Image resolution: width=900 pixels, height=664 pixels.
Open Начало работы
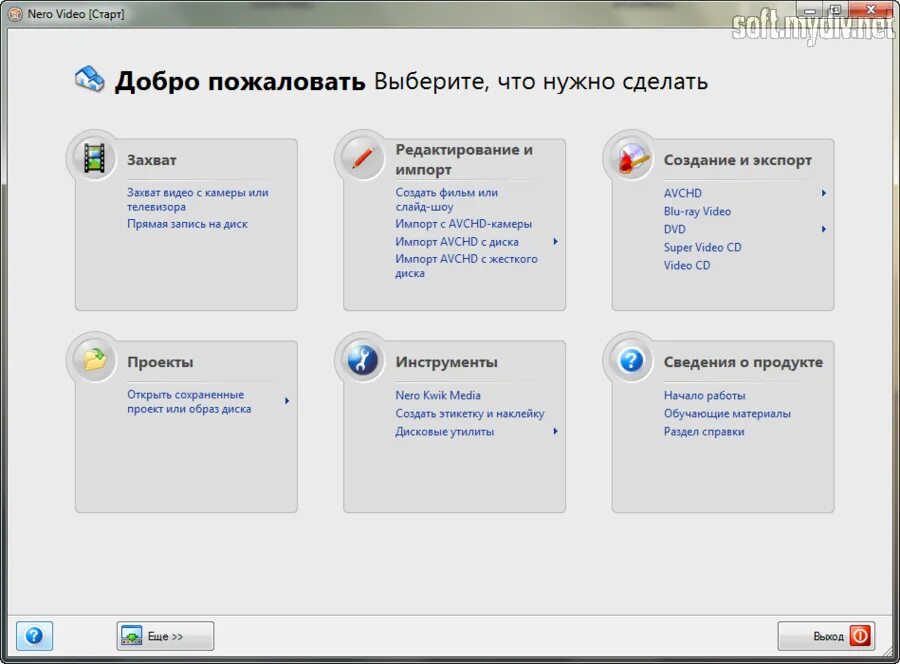tap(704, 395)
